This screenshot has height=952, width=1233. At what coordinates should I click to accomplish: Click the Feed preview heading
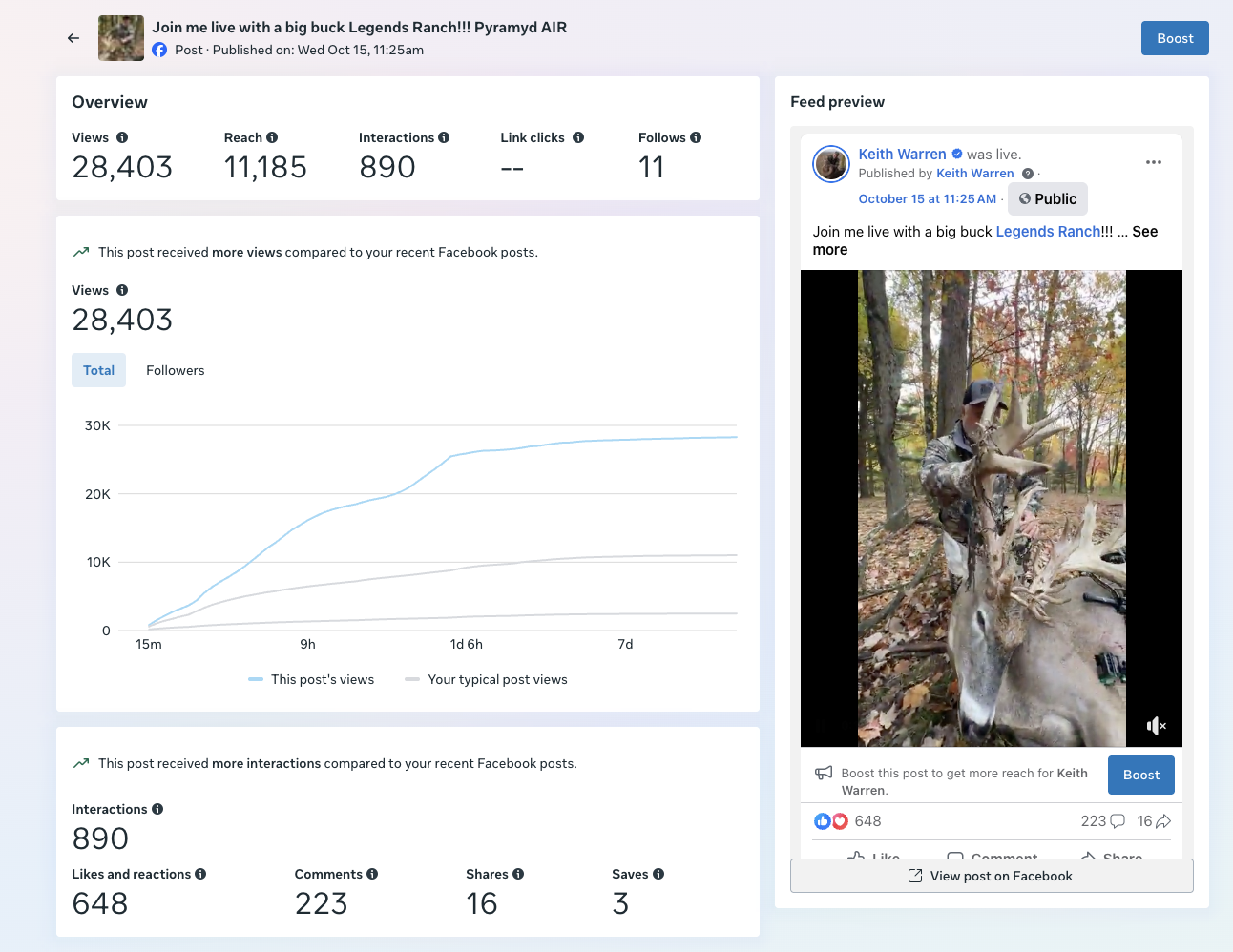coord(837,102)
